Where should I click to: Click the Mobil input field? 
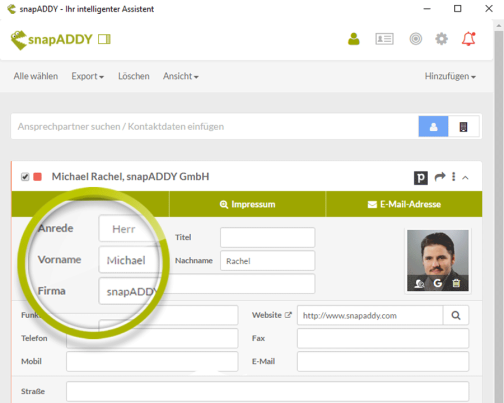pyautogui.click(x=152, y=361)
